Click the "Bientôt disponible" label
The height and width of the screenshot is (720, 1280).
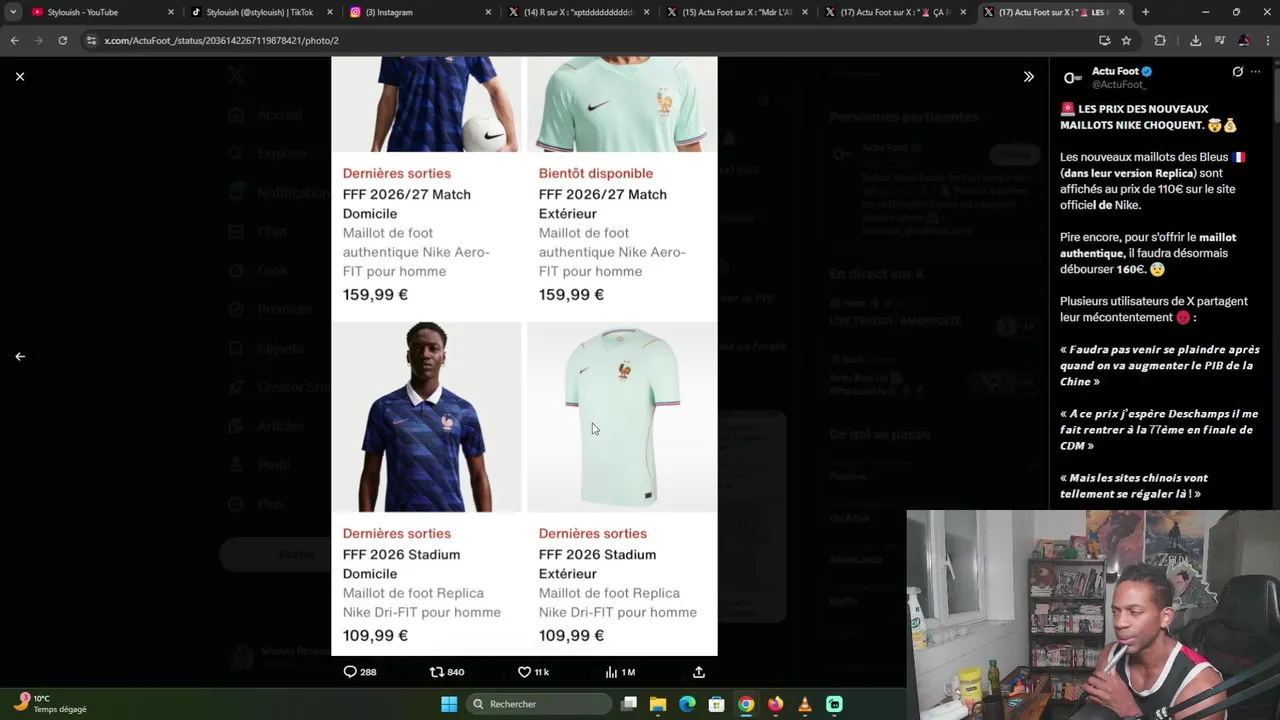(595, 173)
